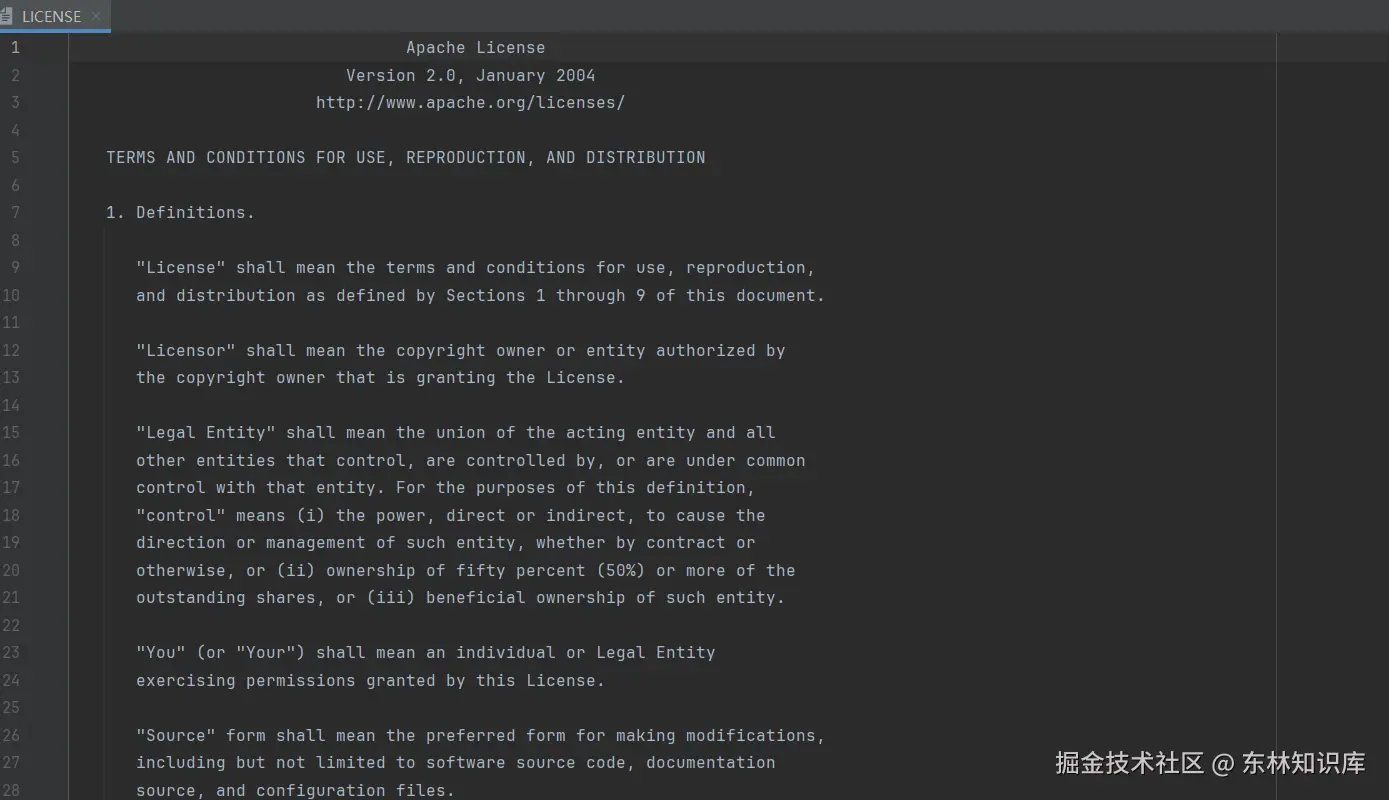The height and width of the screenshot is (800, 1389).
Task: Click the line "control with that entity. For the purposes"
Action: point(446,487)
